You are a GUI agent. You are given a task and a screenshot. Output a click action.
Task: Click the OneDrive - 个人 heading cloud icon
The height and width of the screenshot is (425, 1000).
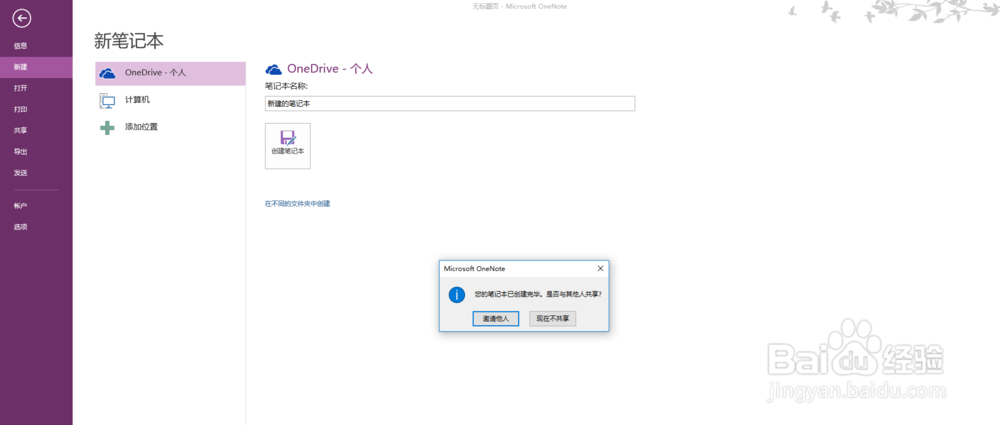(x=274, y=70)
